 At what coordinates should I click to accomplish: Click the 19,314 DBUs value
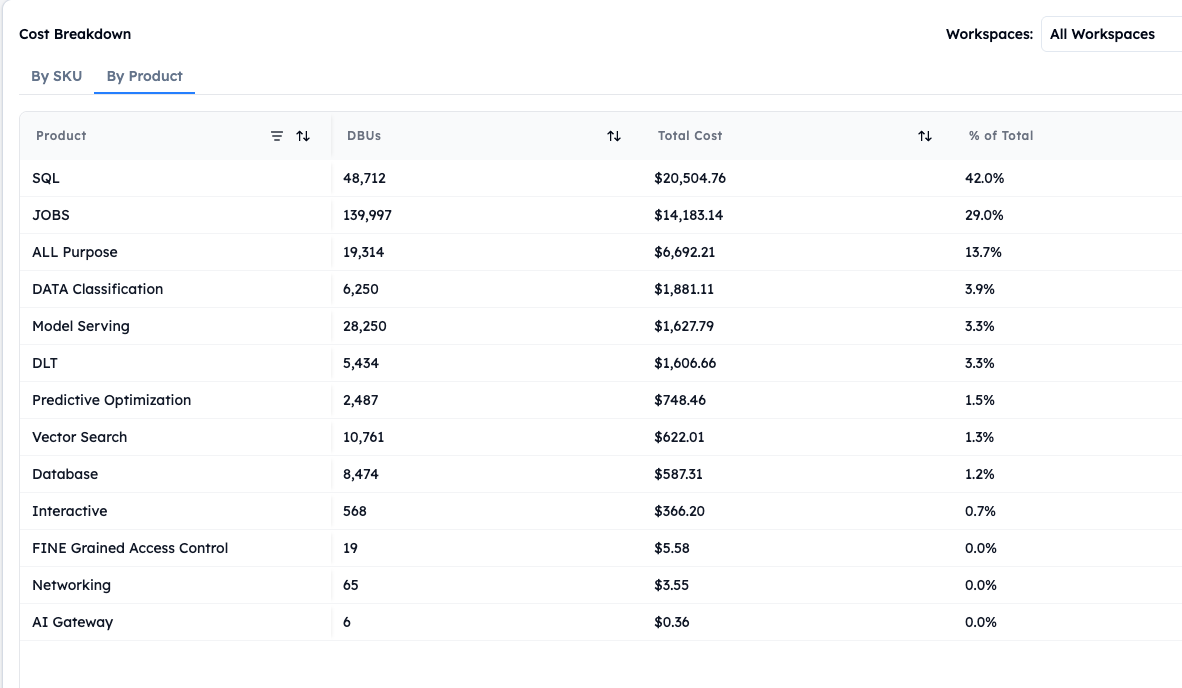point(363,252)
